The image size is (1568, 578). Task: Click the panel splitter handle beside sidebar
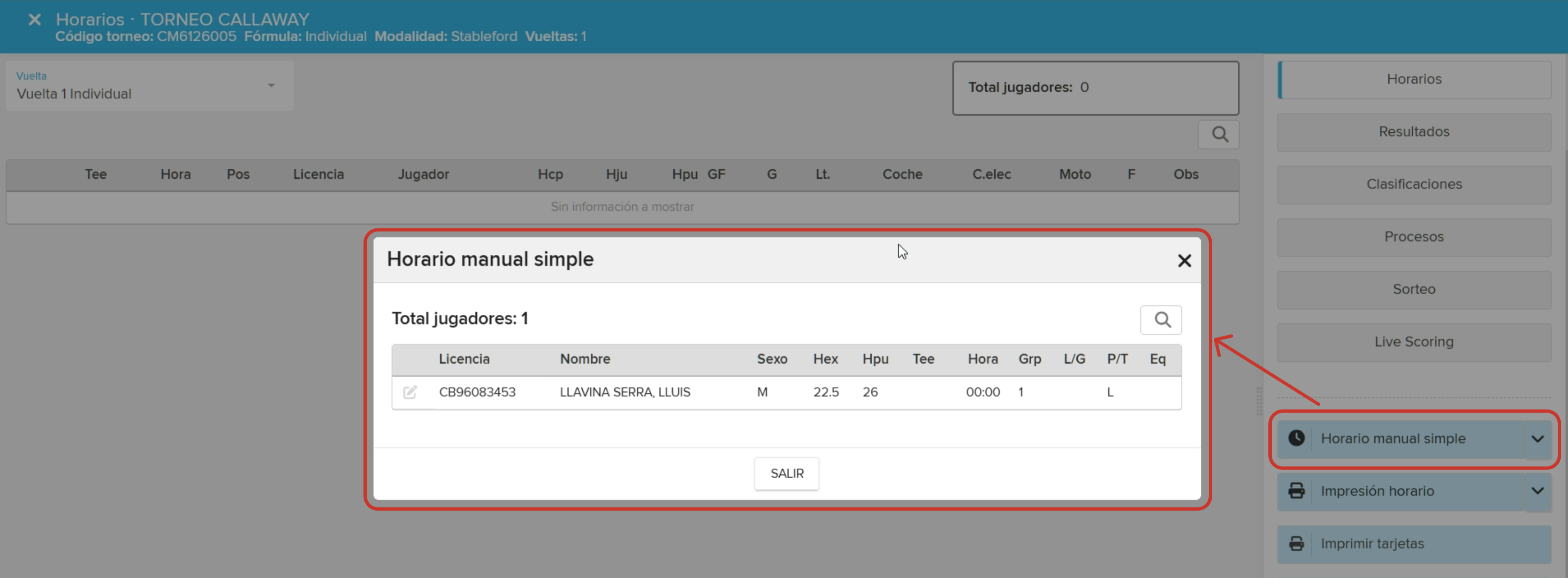click(1259, 401)
